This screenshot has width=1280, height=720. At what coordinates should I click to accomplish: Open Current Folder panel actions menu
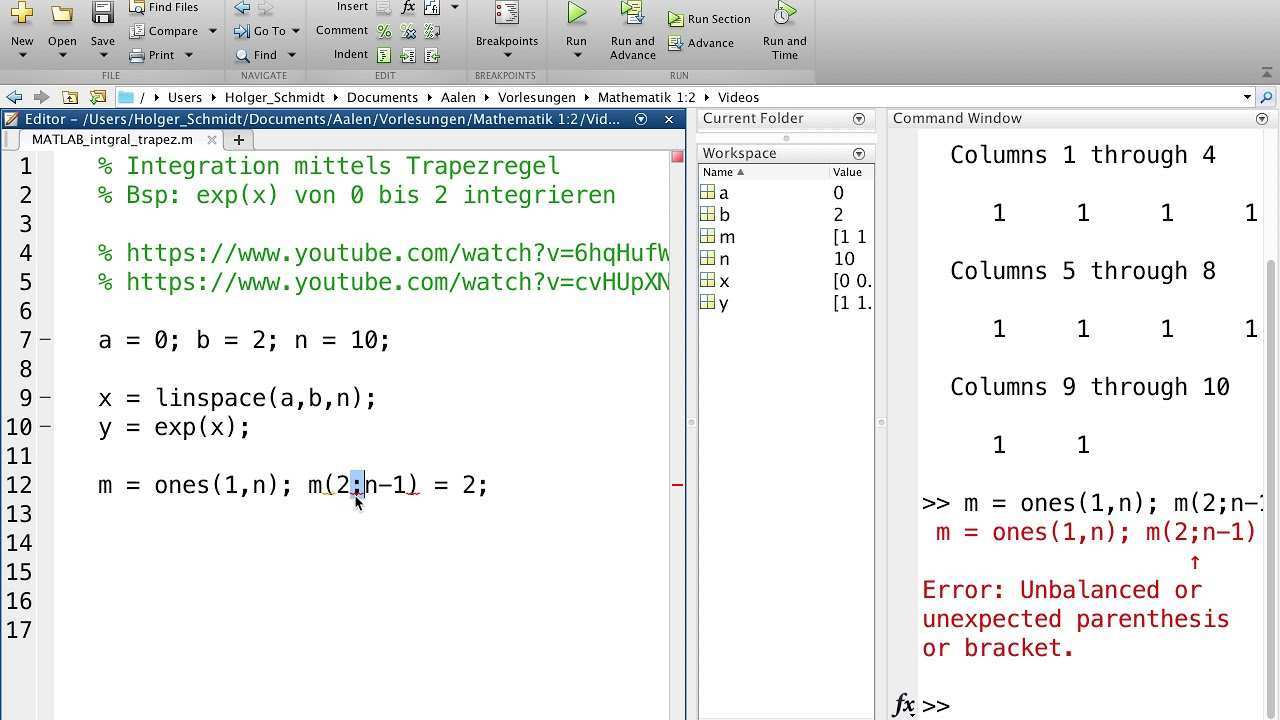(x=858, y=119)
